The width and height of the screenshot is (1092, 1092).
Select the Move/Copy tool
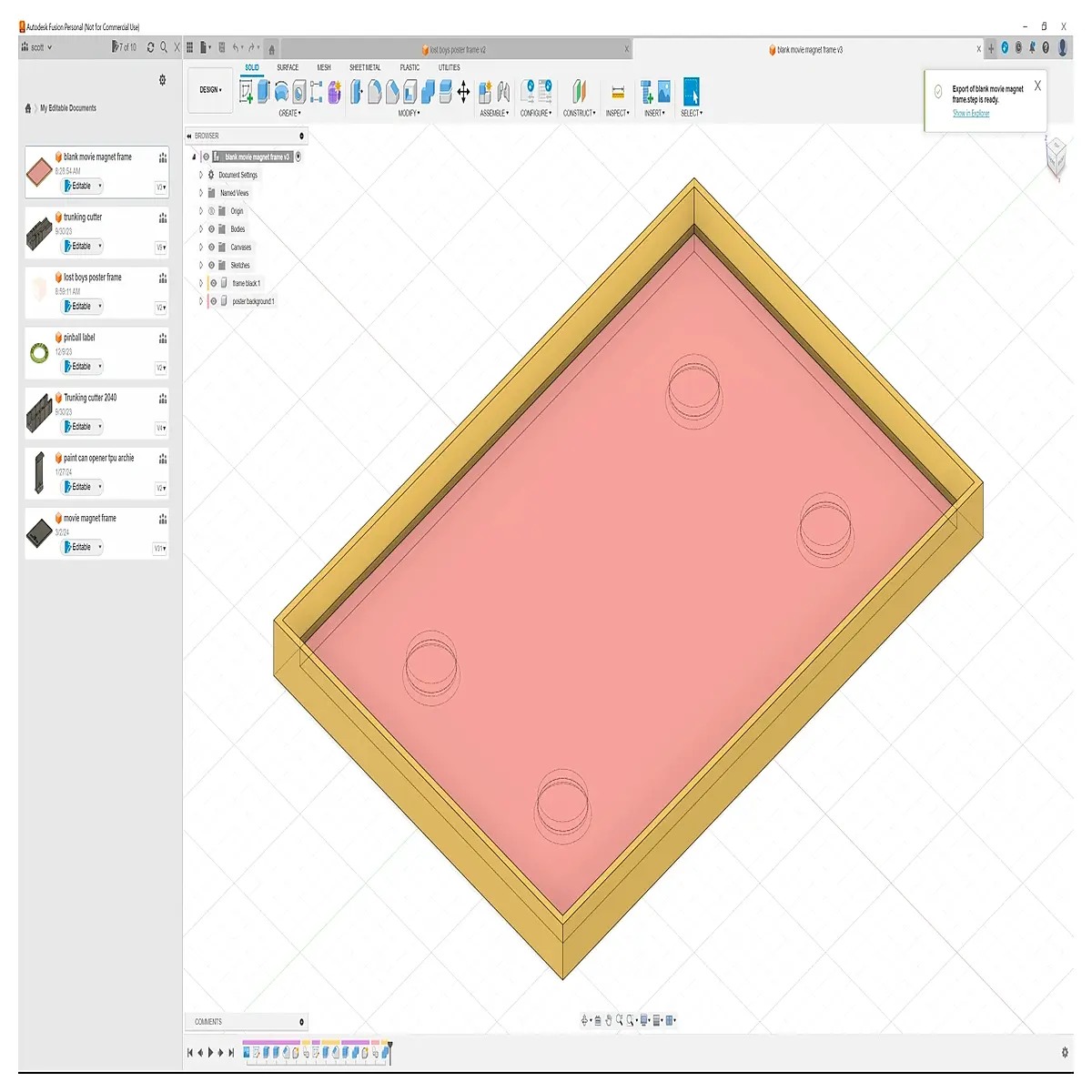coord(463,91)
